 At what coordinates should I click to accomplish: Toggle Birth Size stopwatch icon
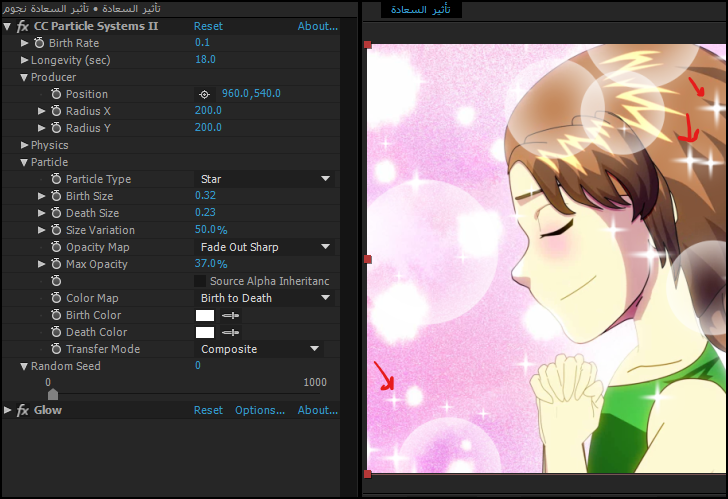[56, 196]
